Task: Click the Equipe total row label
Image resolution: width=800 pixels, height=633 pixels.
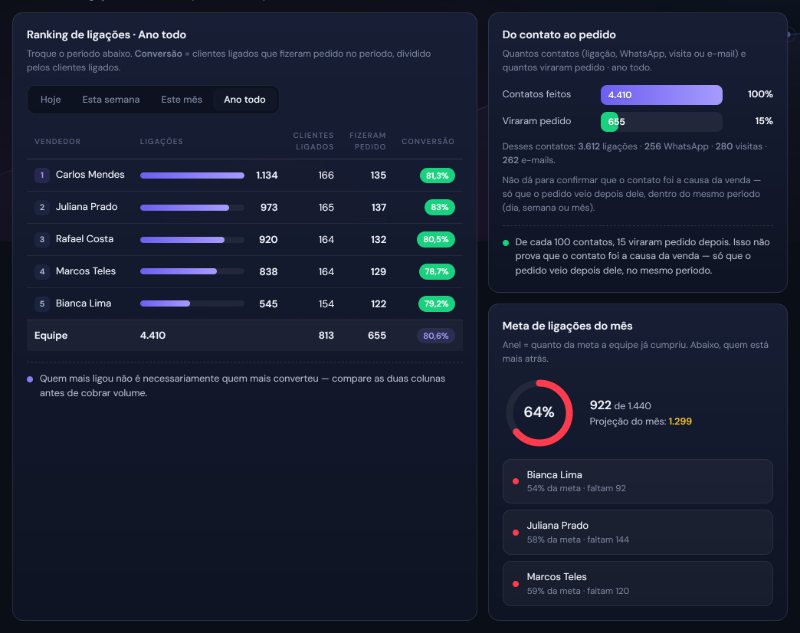Action: [51, 336]
